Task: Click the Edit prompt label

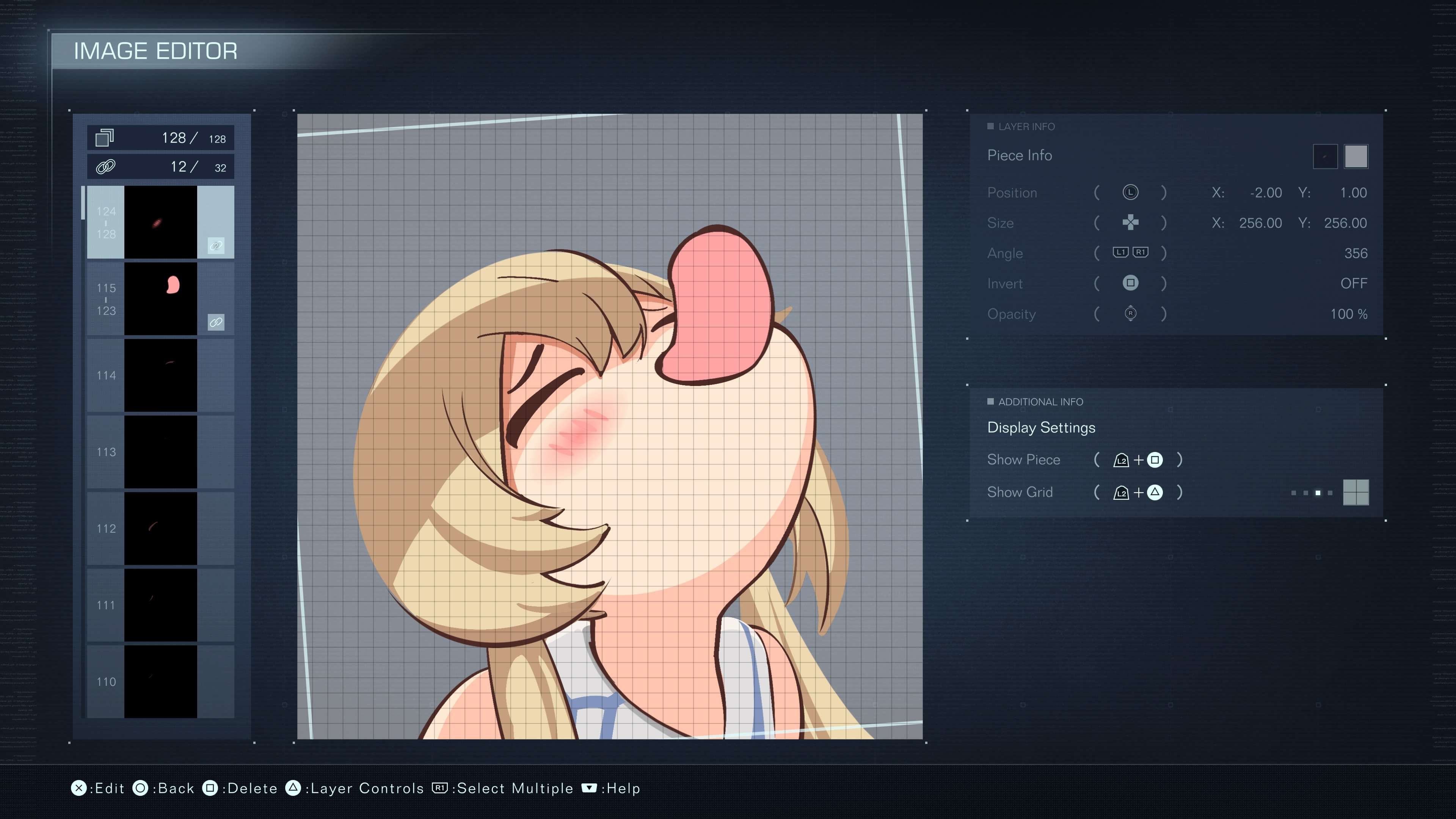Action: pyautogui.click(x=110, y=789)
